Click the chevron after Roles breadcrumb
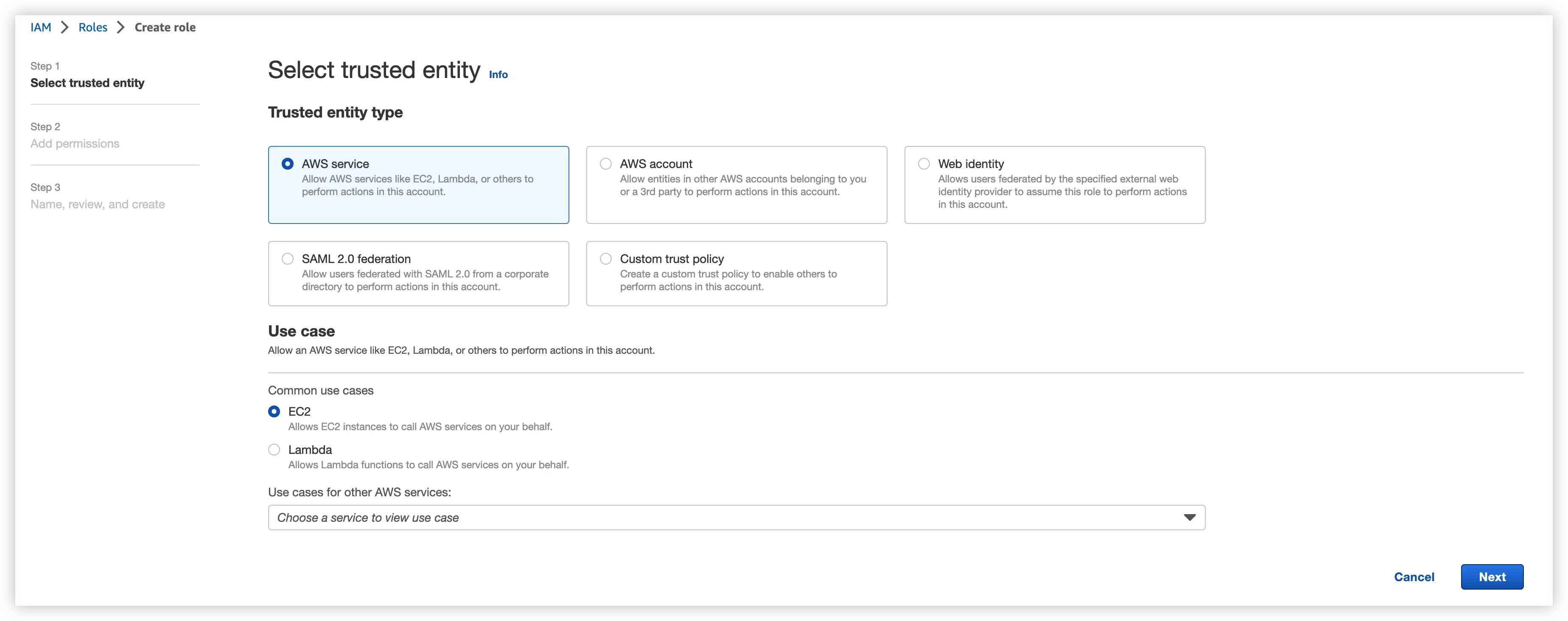This screenshot has width=1568, height=621. (x=120, y=28)
